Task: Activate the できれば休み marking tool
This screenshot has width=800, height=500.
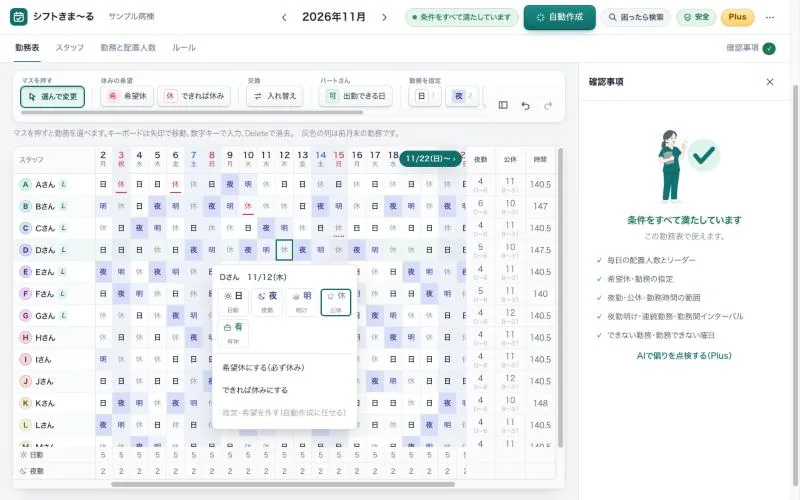Action: (194, 96)
